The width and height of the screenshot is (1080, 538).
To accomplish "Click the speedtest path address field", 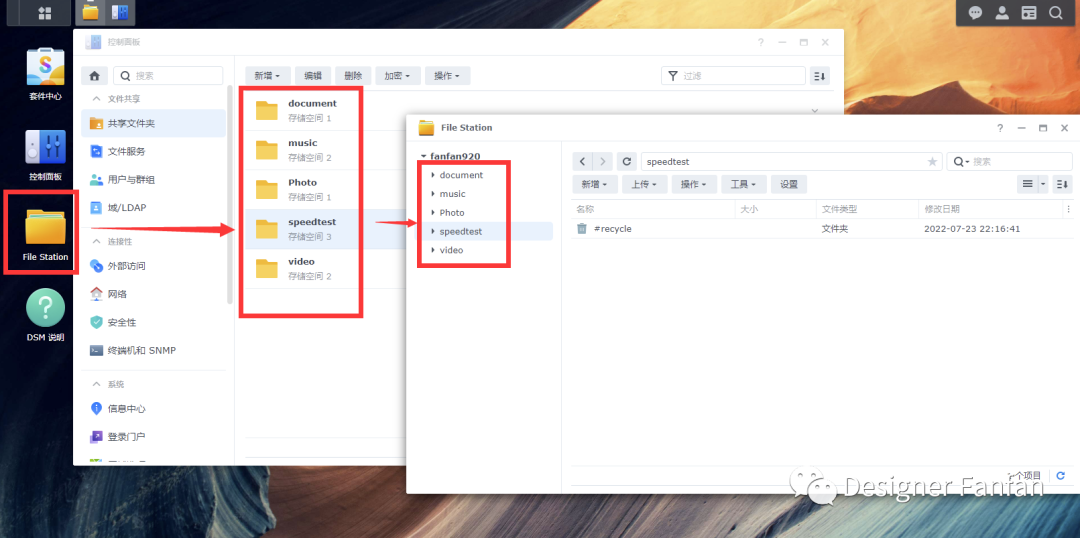I will (x=791, y=161).
